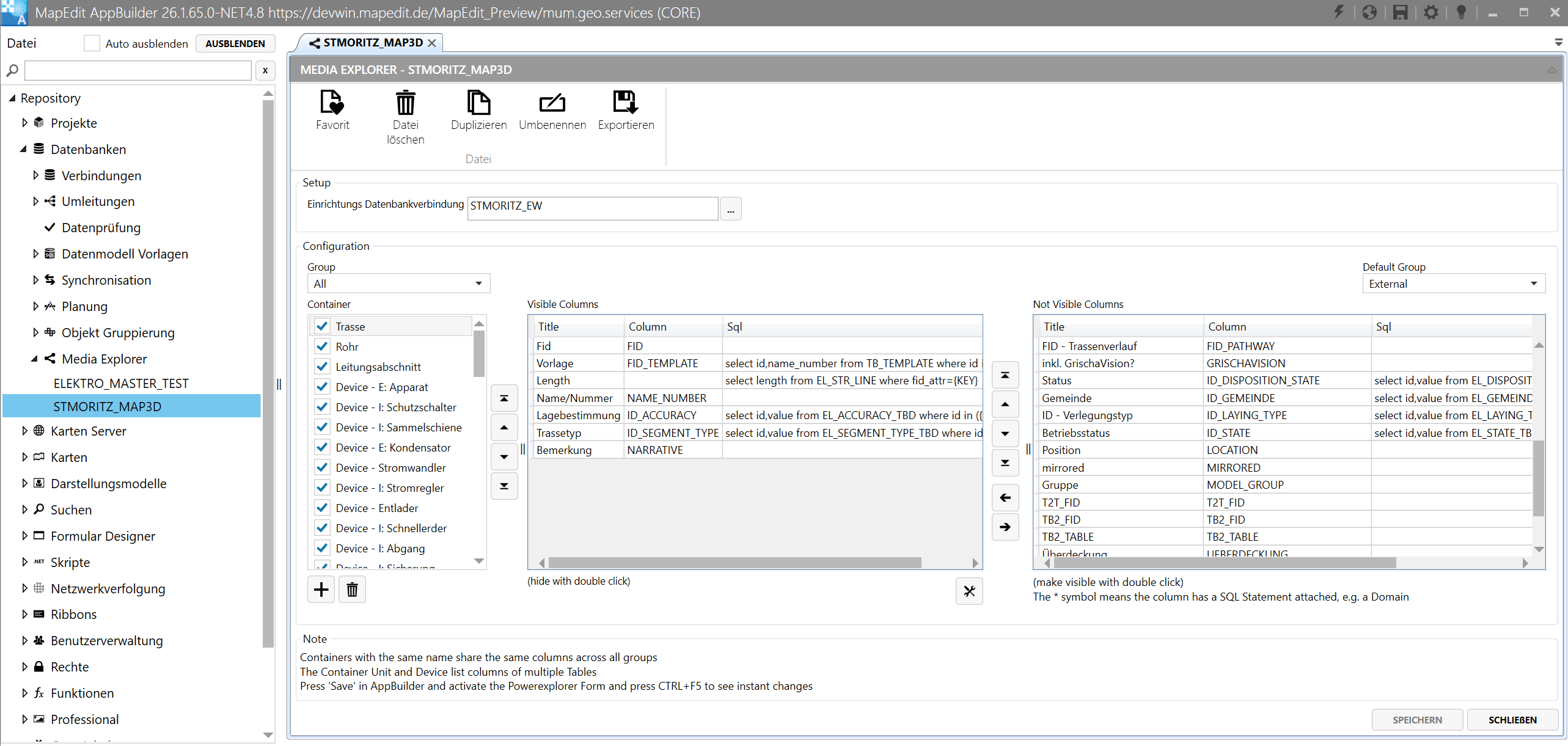The height and width of the screenshot is (746, 1568).
Task: Toggle the Auto ausblenden checkbox
Action: click(92, 43)
